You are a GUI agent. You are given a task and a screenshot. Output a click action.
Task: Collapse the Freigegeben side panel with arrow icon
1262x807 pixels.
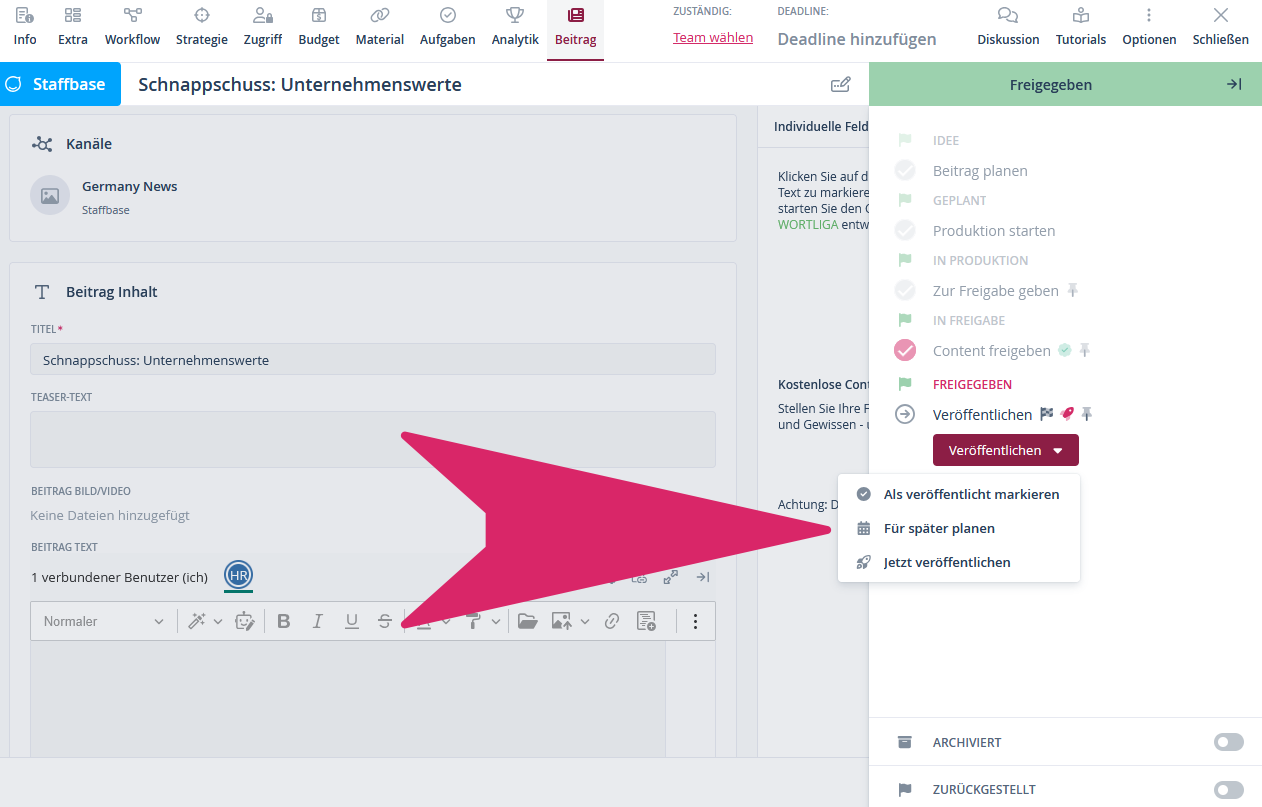point(1234,84)
